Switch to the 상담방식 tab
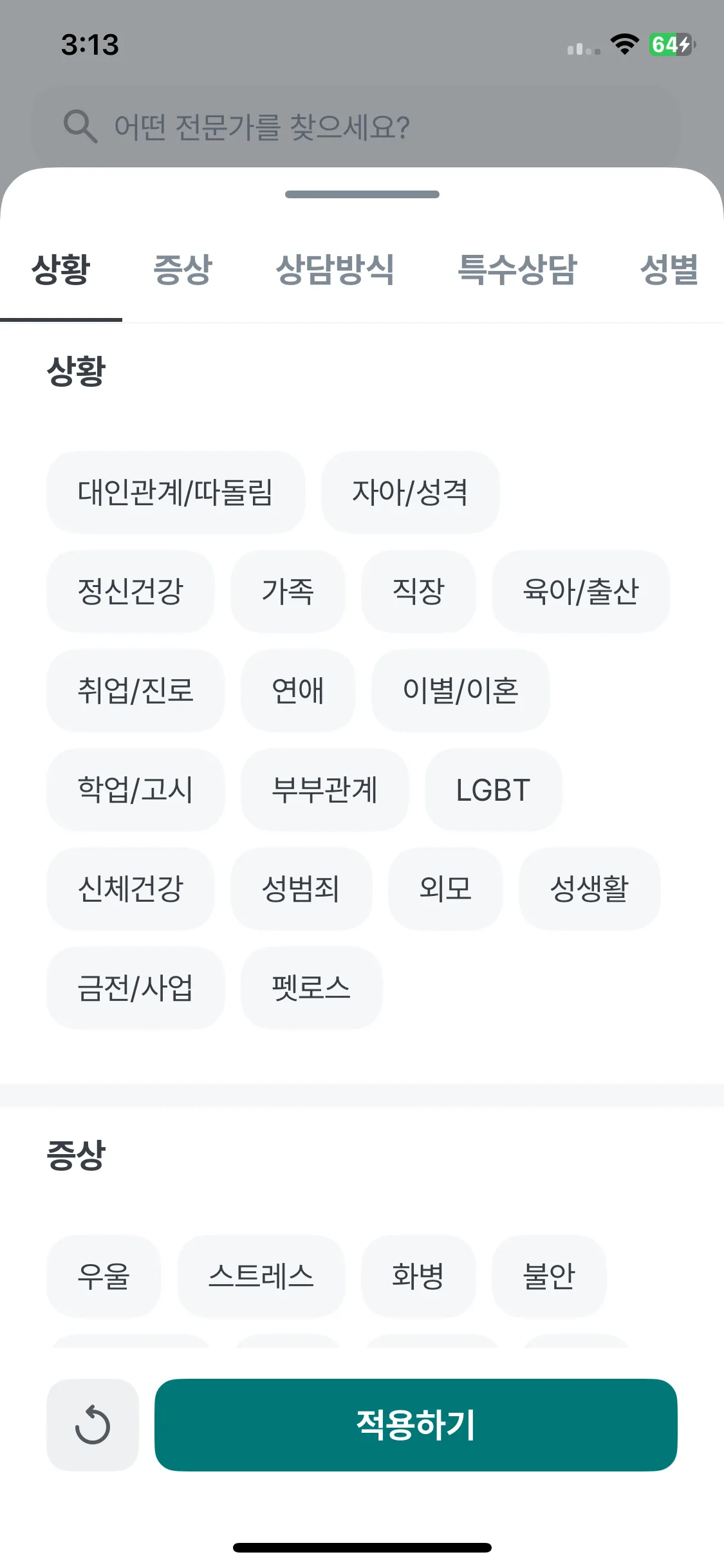The image size is (724, 1568). point(335,269)
